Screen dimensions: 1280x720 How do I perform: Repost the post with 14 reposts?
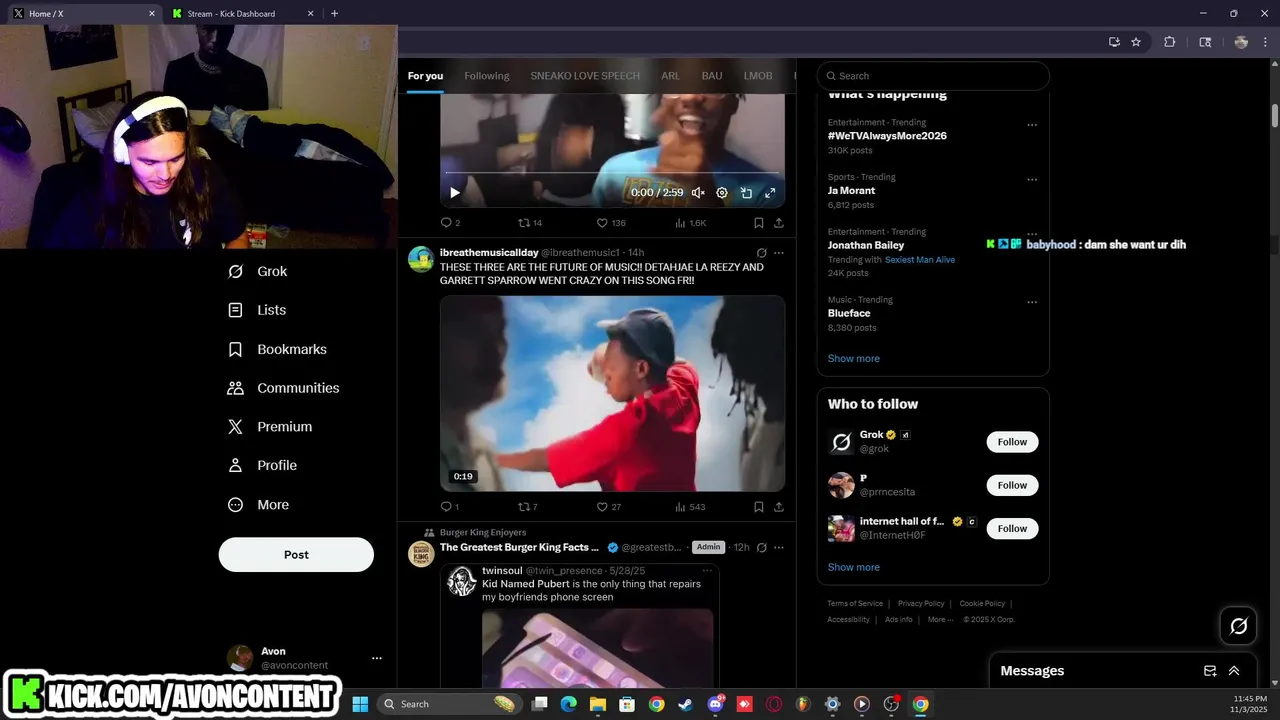tap(530, 223)
